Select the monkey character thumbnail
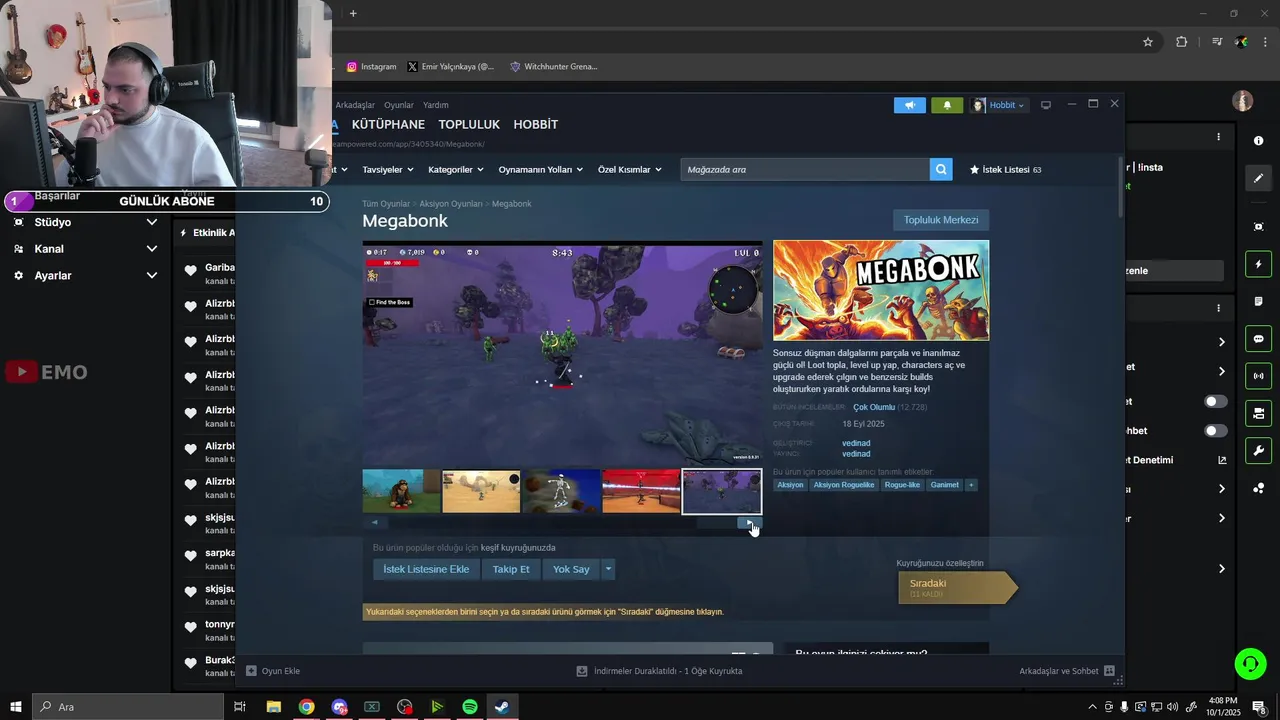 401,491
